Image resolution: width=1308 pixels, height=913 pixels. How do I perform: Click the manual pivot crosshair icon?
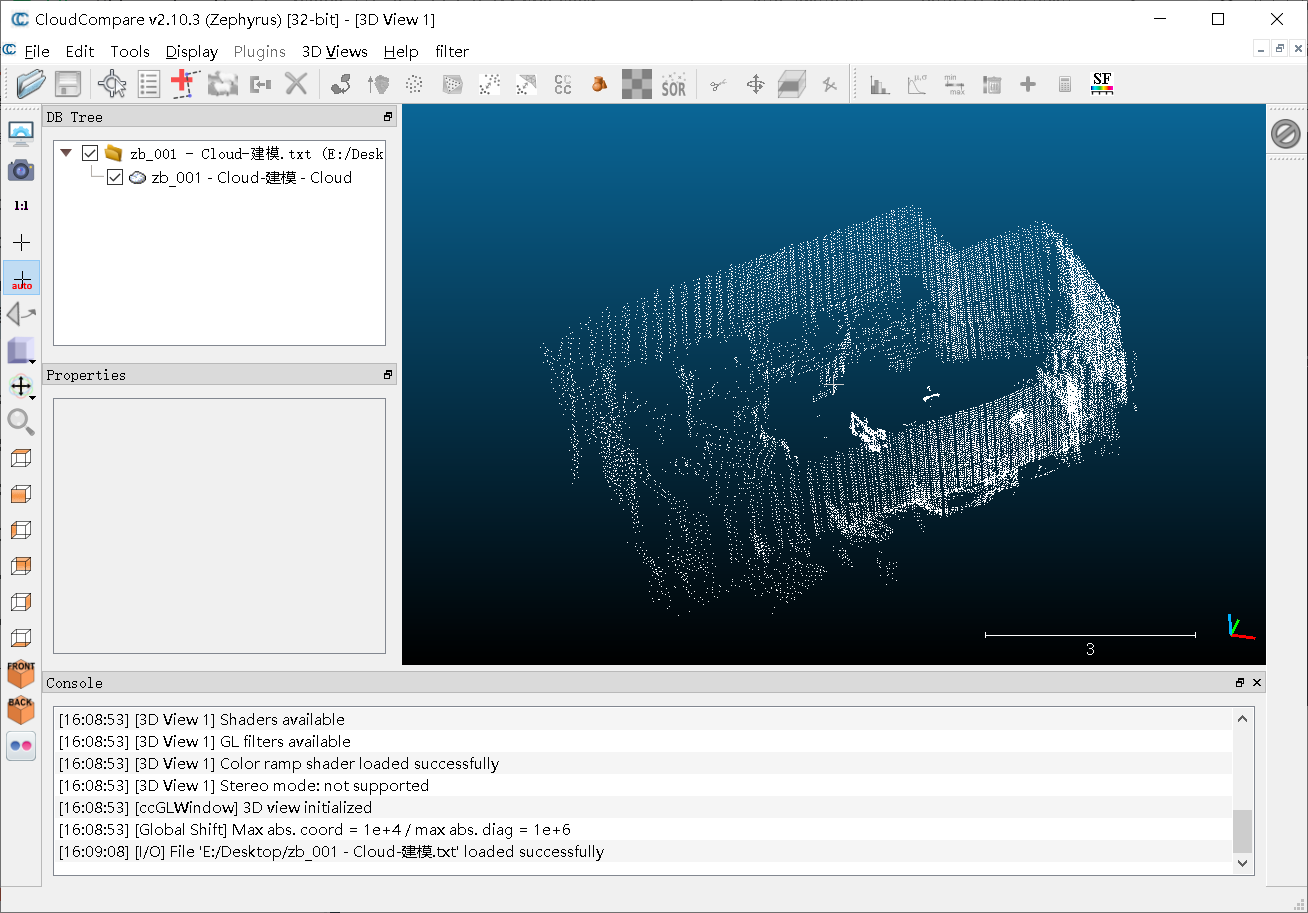(x=21, y=242)
